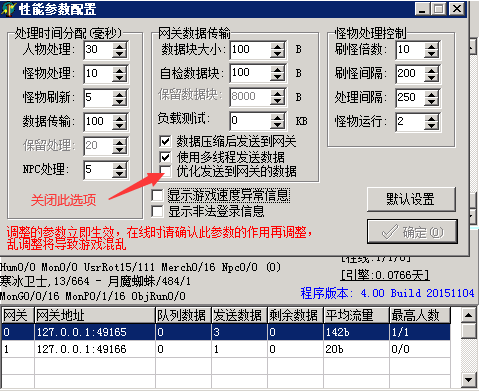
Task: Click the 平均流量 column header
Action: click(x=356, y=315)
